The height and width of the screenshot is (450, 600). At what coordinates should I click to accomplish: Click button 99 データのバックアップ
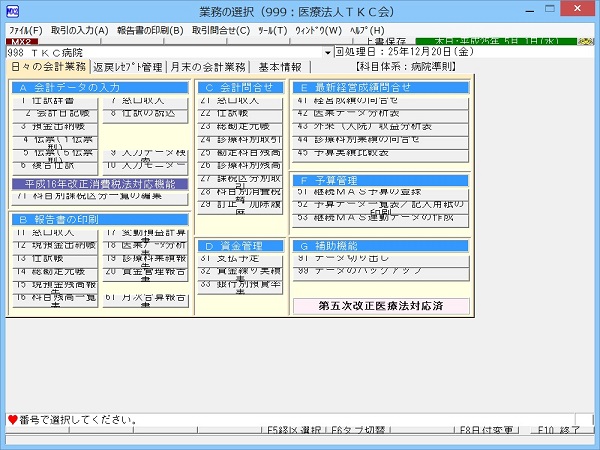[381, 275]
